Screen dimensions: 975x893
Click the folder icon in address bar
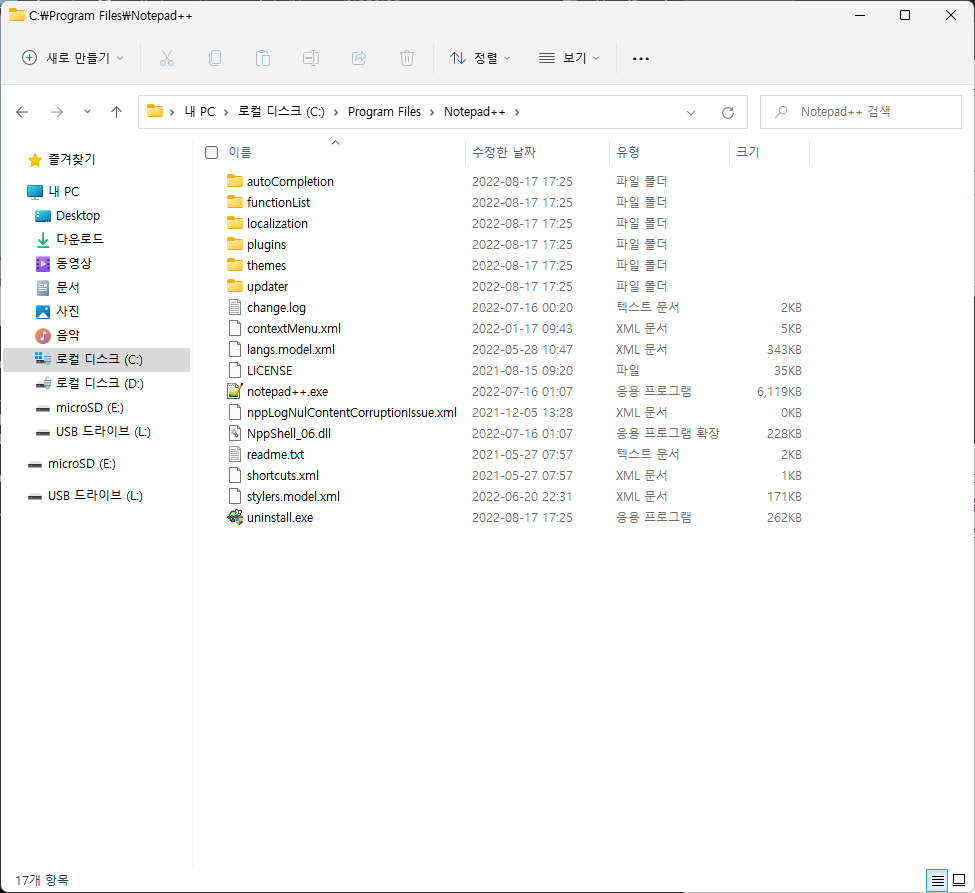(x=155, y=111)
